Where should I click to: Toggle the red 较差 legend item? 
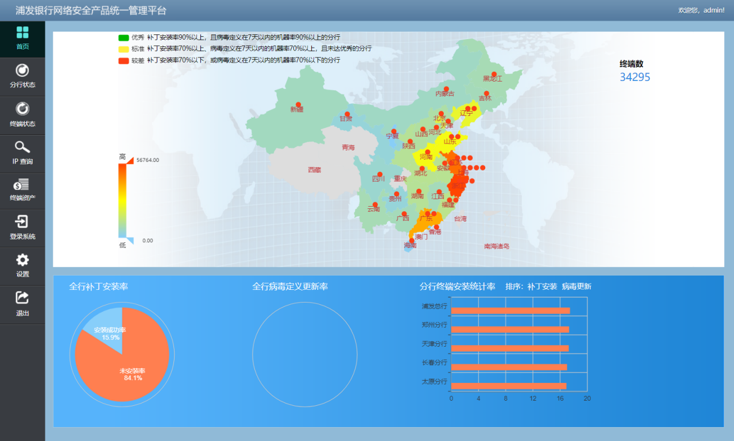[124, 61]
